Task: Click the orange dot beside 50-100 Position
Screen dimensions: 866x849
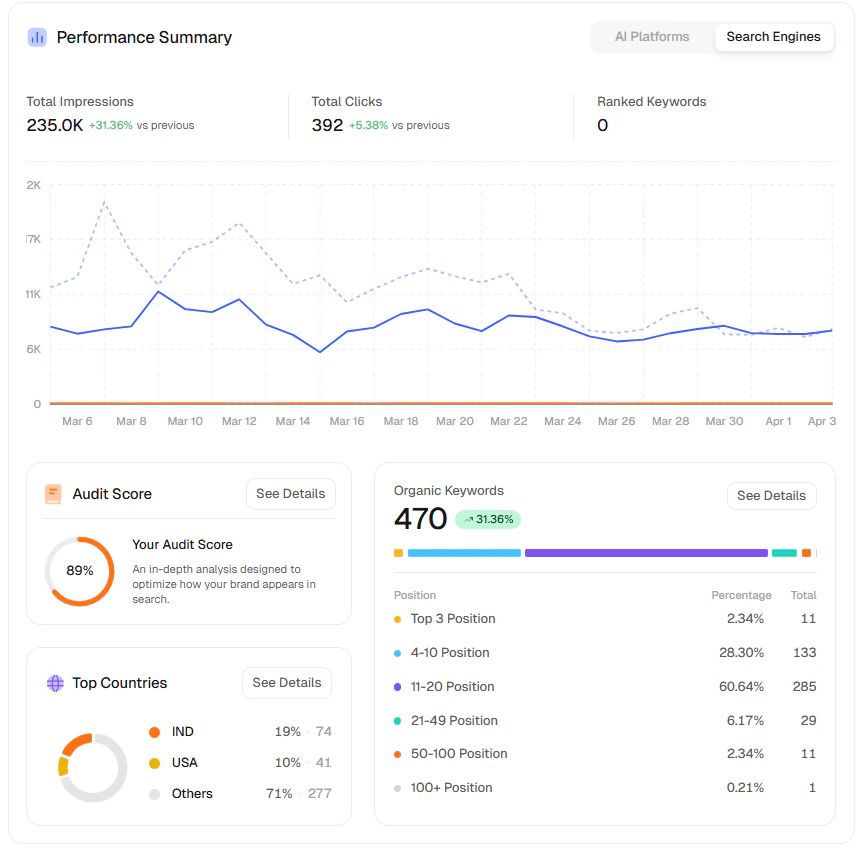Action: coord(397,753)
